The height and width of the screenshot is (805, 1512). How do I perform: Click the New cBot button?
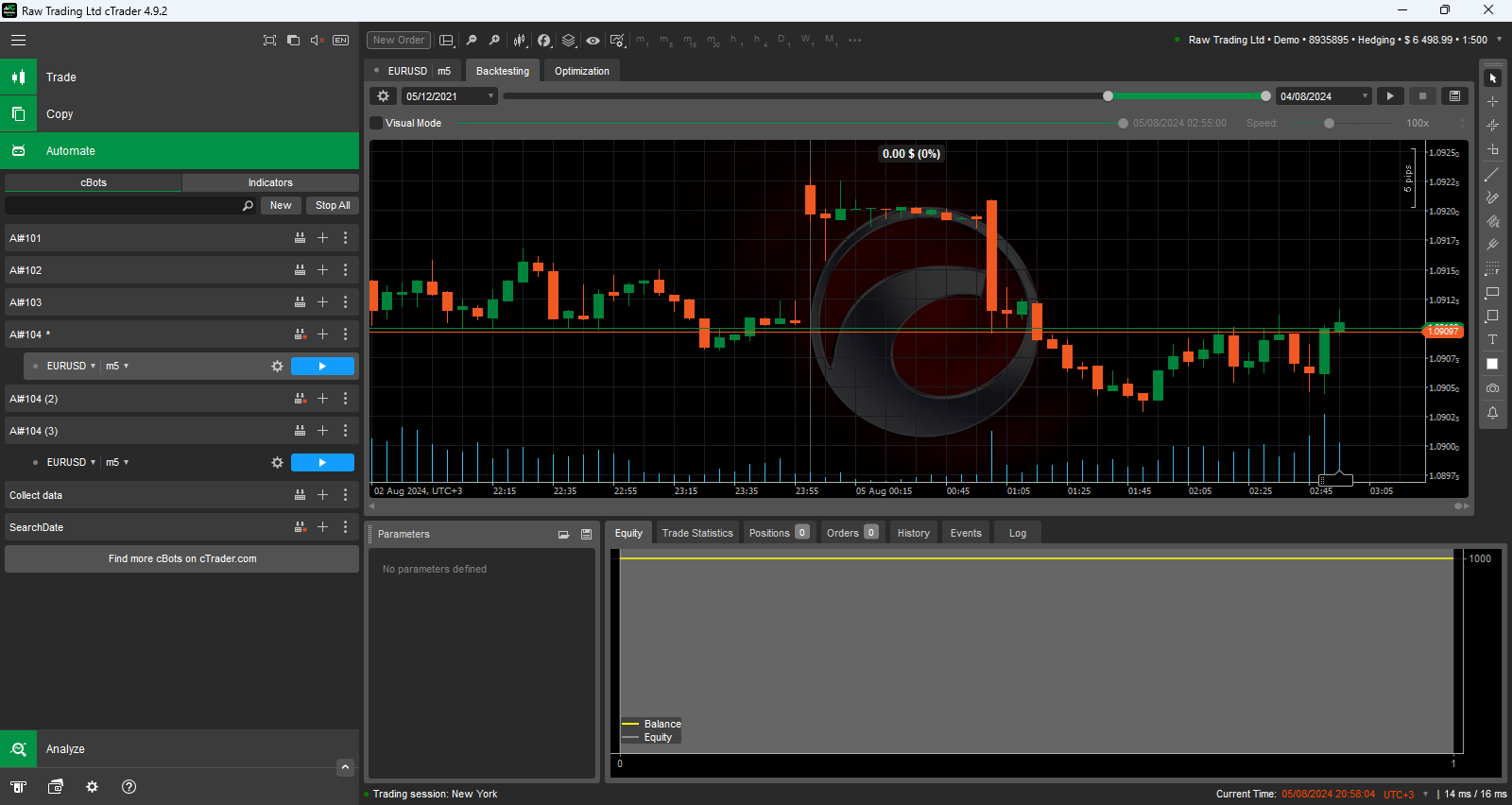[281, 205]
